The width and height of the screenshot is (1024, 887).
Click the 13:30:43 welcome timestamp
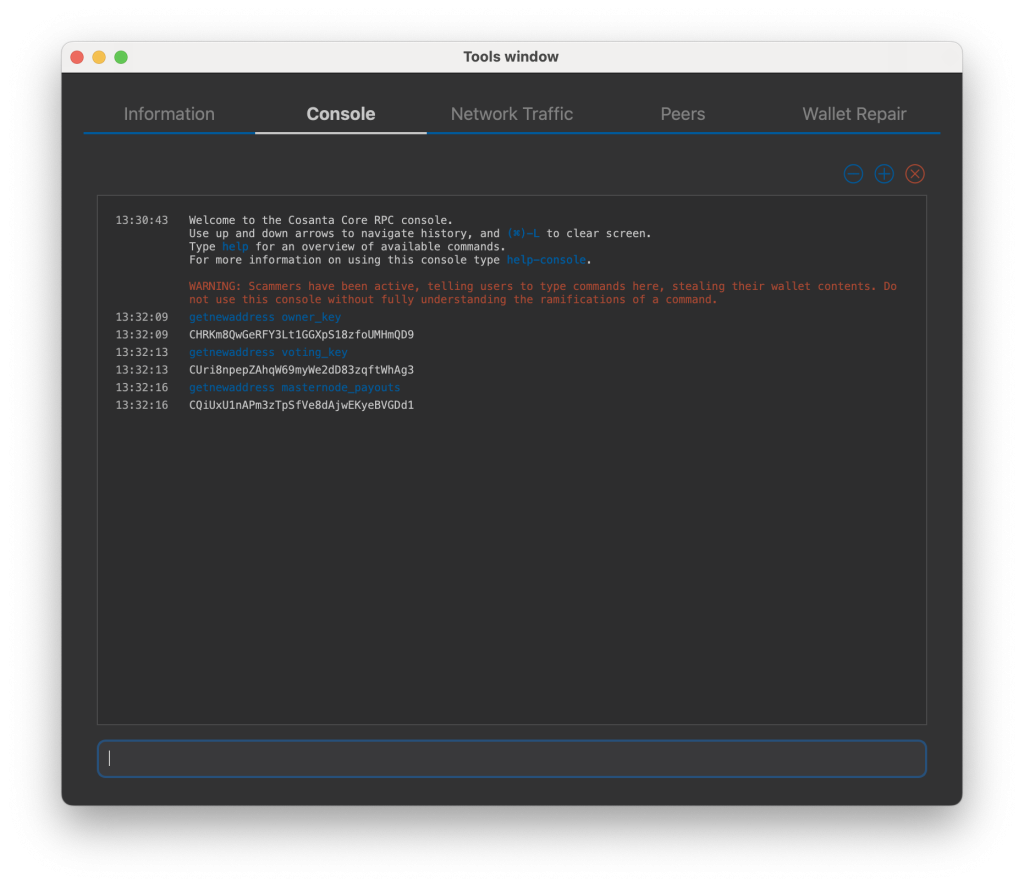(x=142, y=220)
